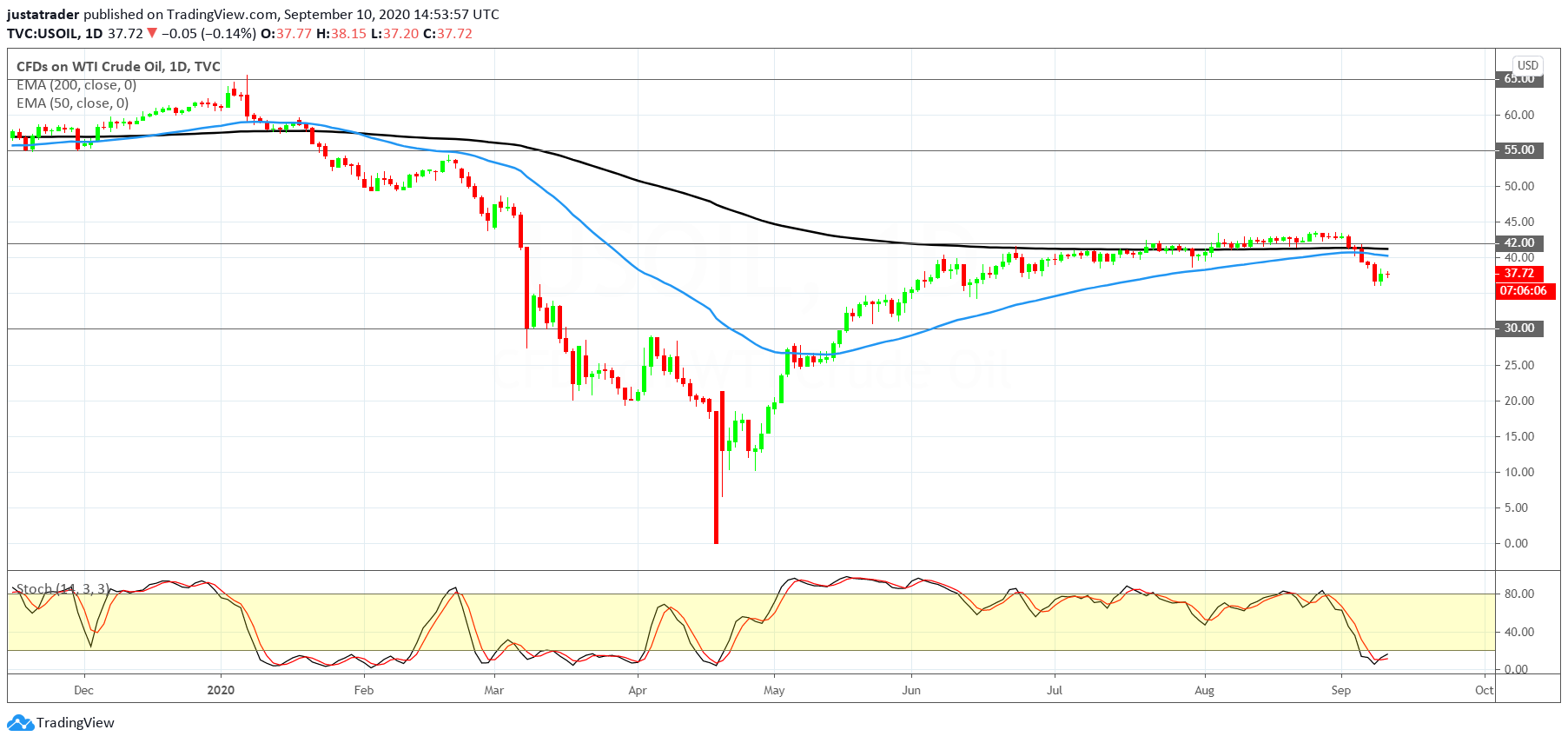
Task: Click the 5.00 price axis label
Action: click(x=1516, y=507)
